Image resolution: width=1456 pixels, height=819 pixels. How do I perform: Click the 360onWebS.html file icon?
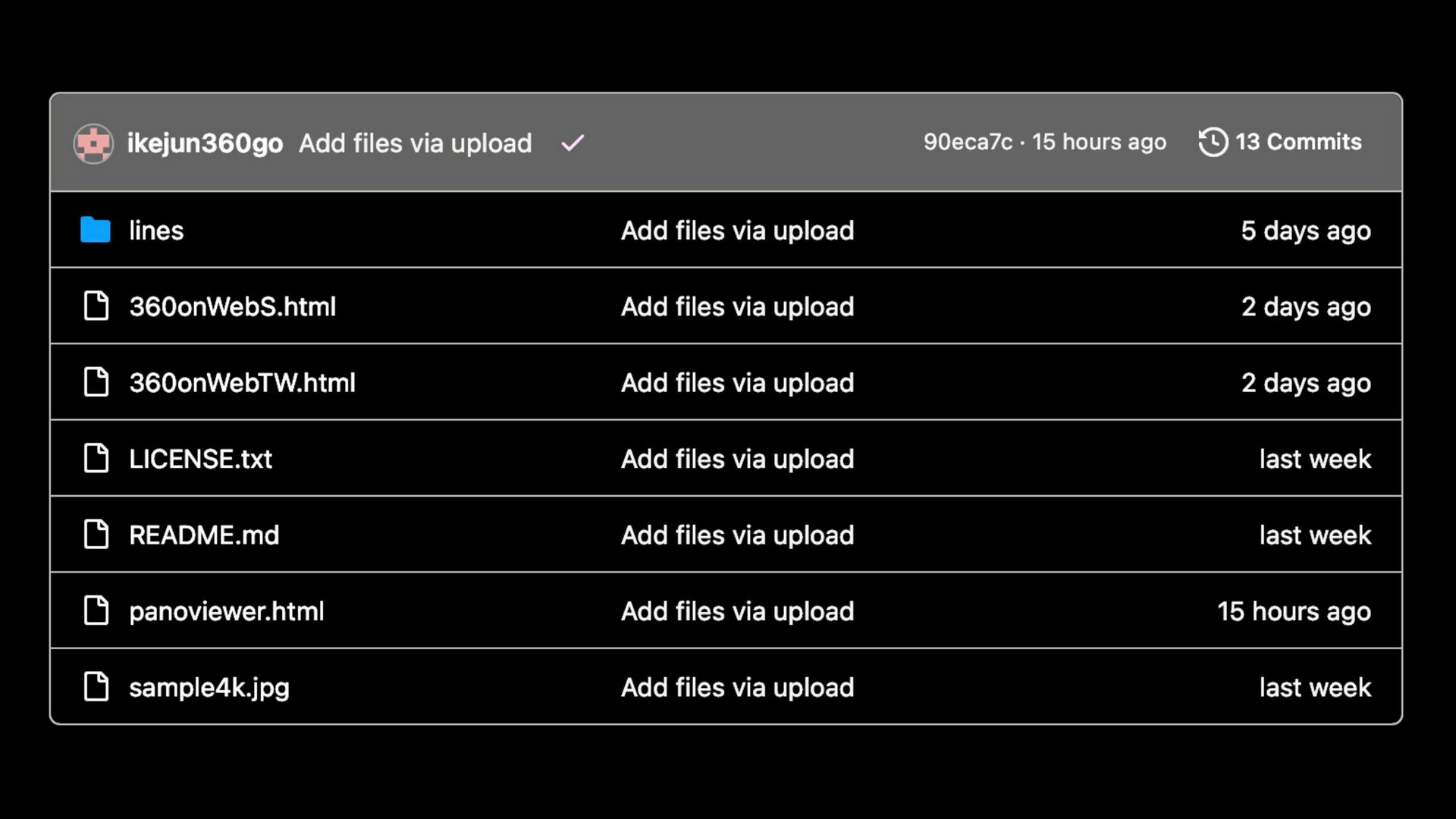96,306
